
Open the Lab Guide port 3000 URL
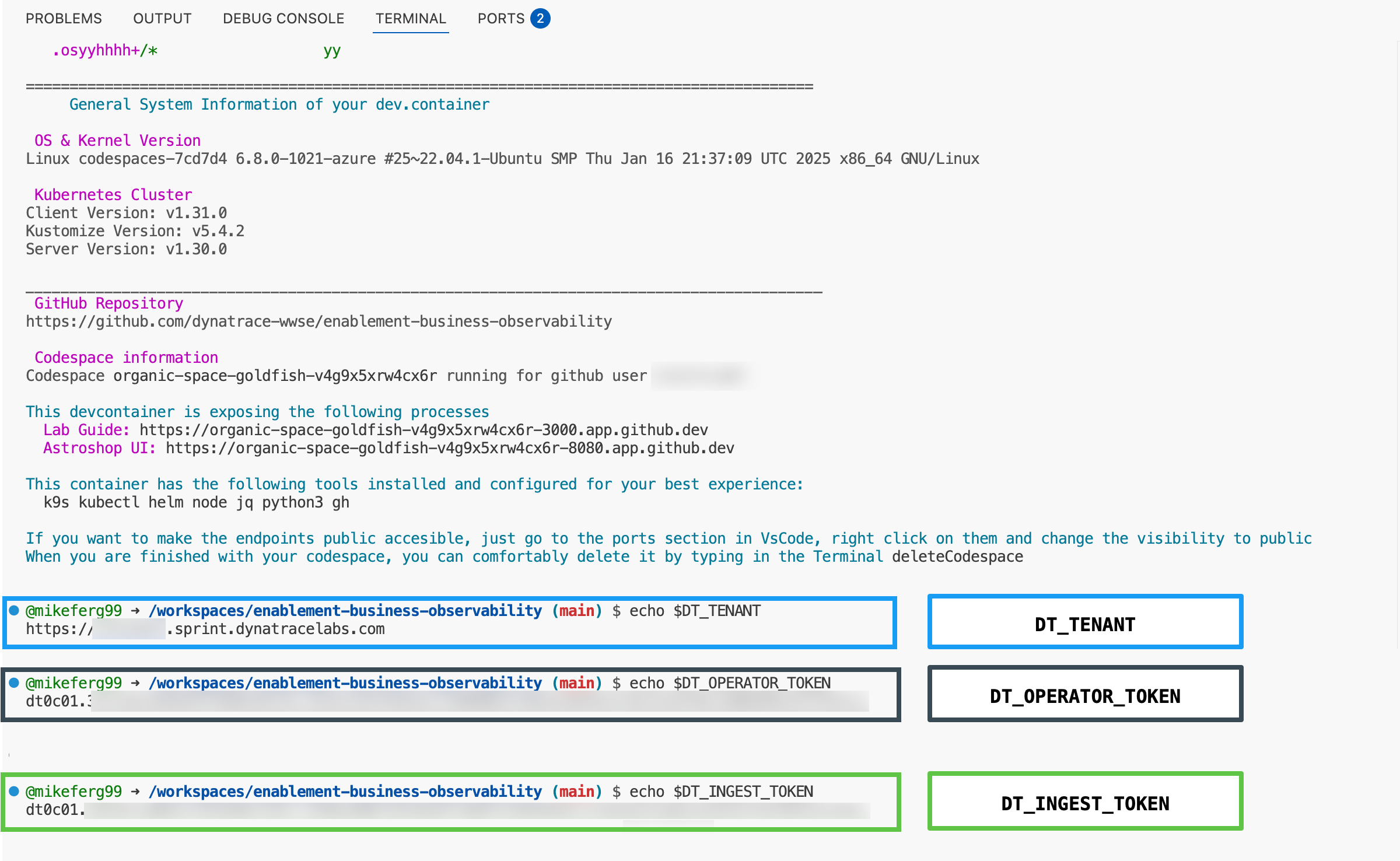[x=423, y=430]
